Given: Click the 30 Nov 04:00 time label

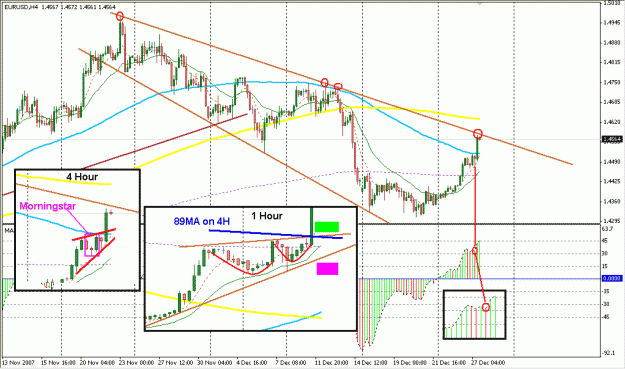Looking at the screenshot, I should pyautogui.click(x=214, y=363).
